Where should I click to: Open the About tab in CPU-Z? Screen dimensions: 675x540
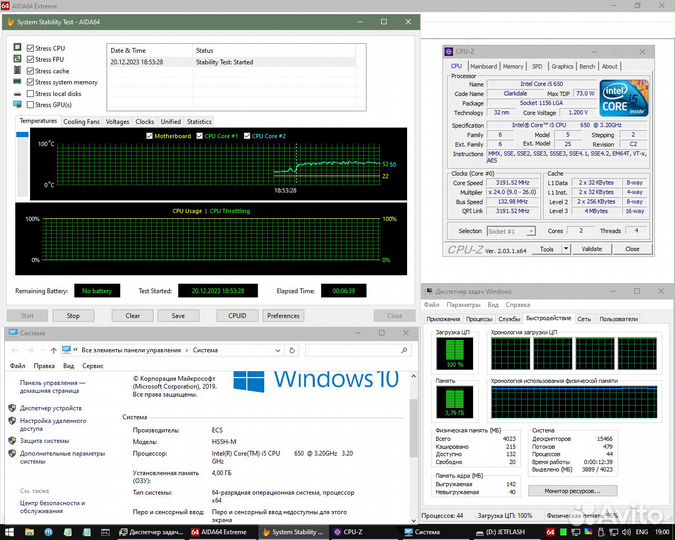[610, 66]
